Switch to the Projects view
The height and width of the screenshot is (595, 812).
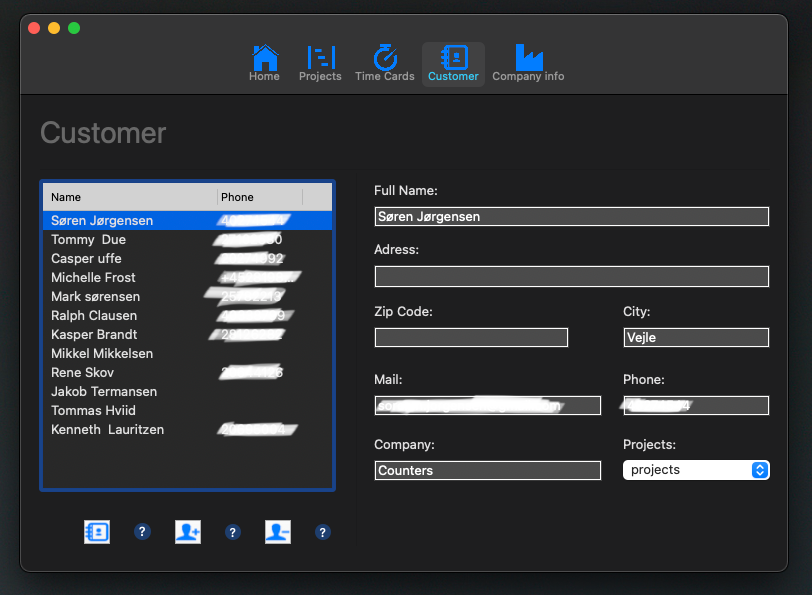[320, 63]
